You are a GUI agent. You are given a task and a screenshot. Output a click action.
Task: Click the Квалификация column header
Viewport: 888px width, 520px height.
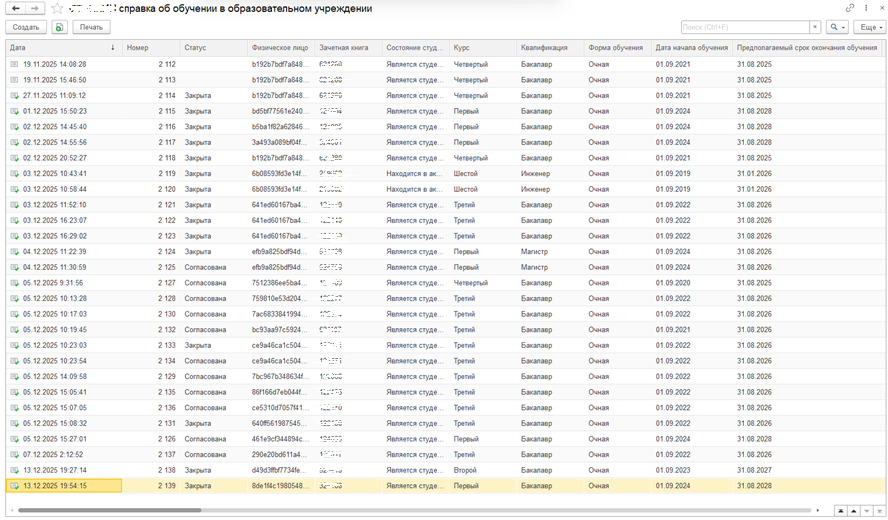tap(550, 48)
